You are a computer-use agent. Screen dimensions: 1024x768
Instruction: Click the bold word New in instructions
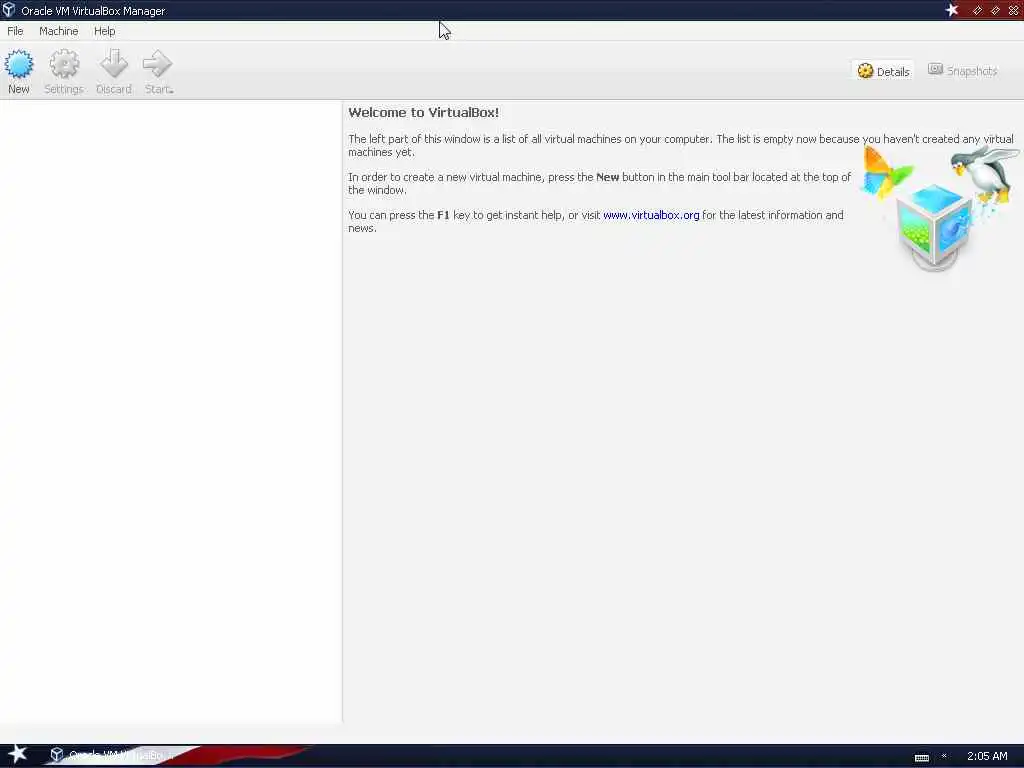coord(607,177)
